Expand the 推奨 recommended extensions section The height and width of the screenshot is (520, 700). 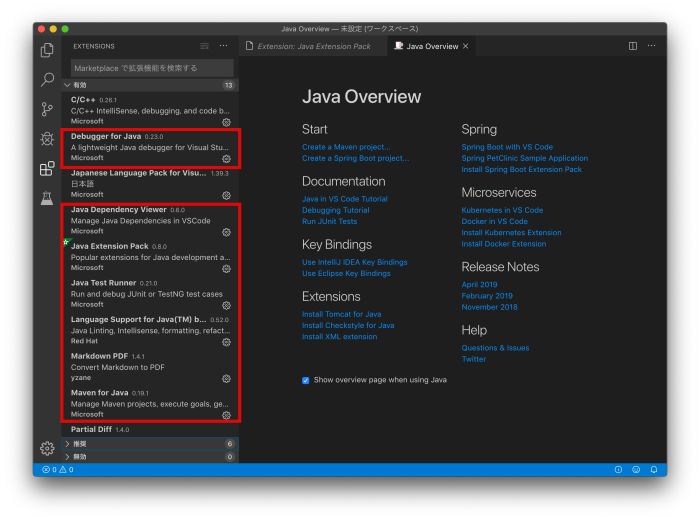pyautogui.click(x=150, y=444)
